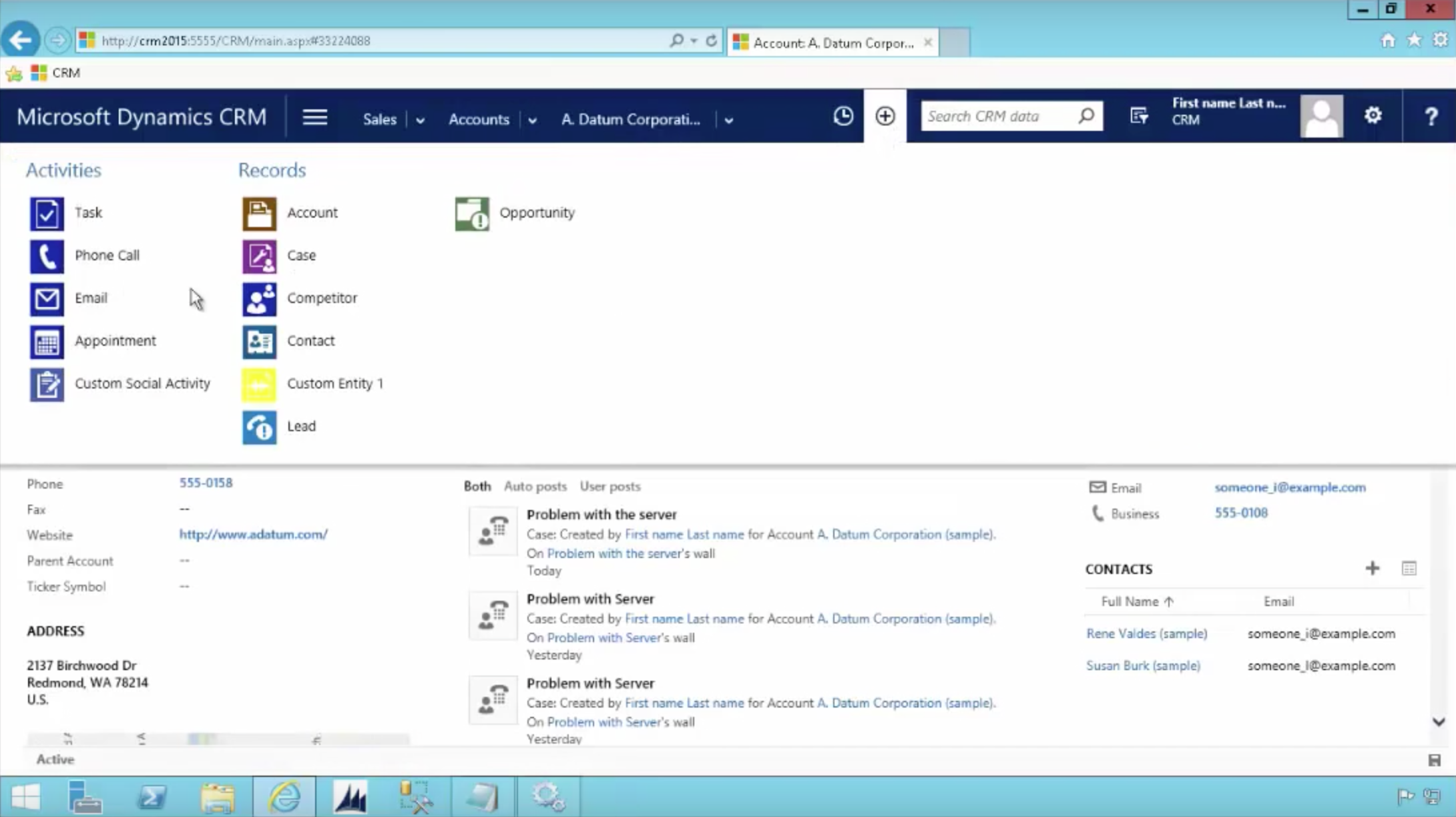Click someone_i@example.com email link in the top-right panel

pyautogui.click(x=1290, y=487)
